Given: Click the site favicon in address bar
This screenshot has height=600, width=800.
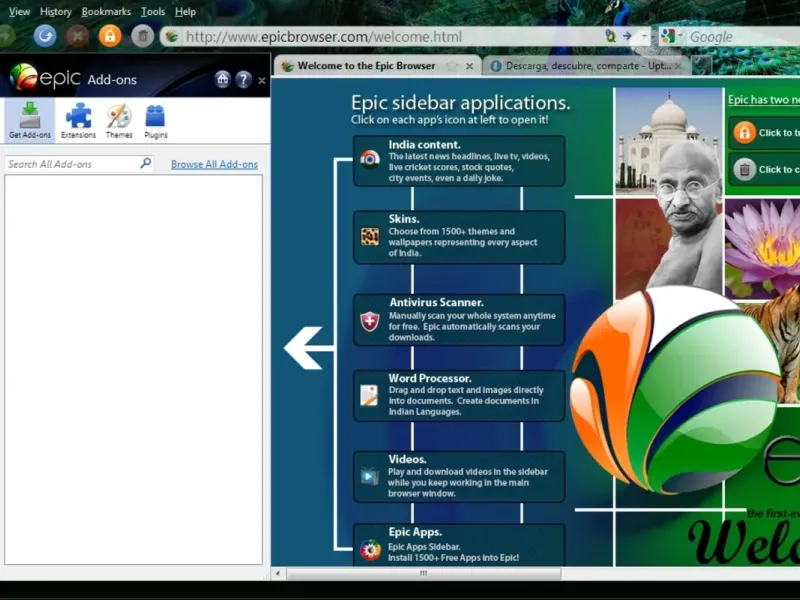Looking at the screenshot, I should point(172,37).
